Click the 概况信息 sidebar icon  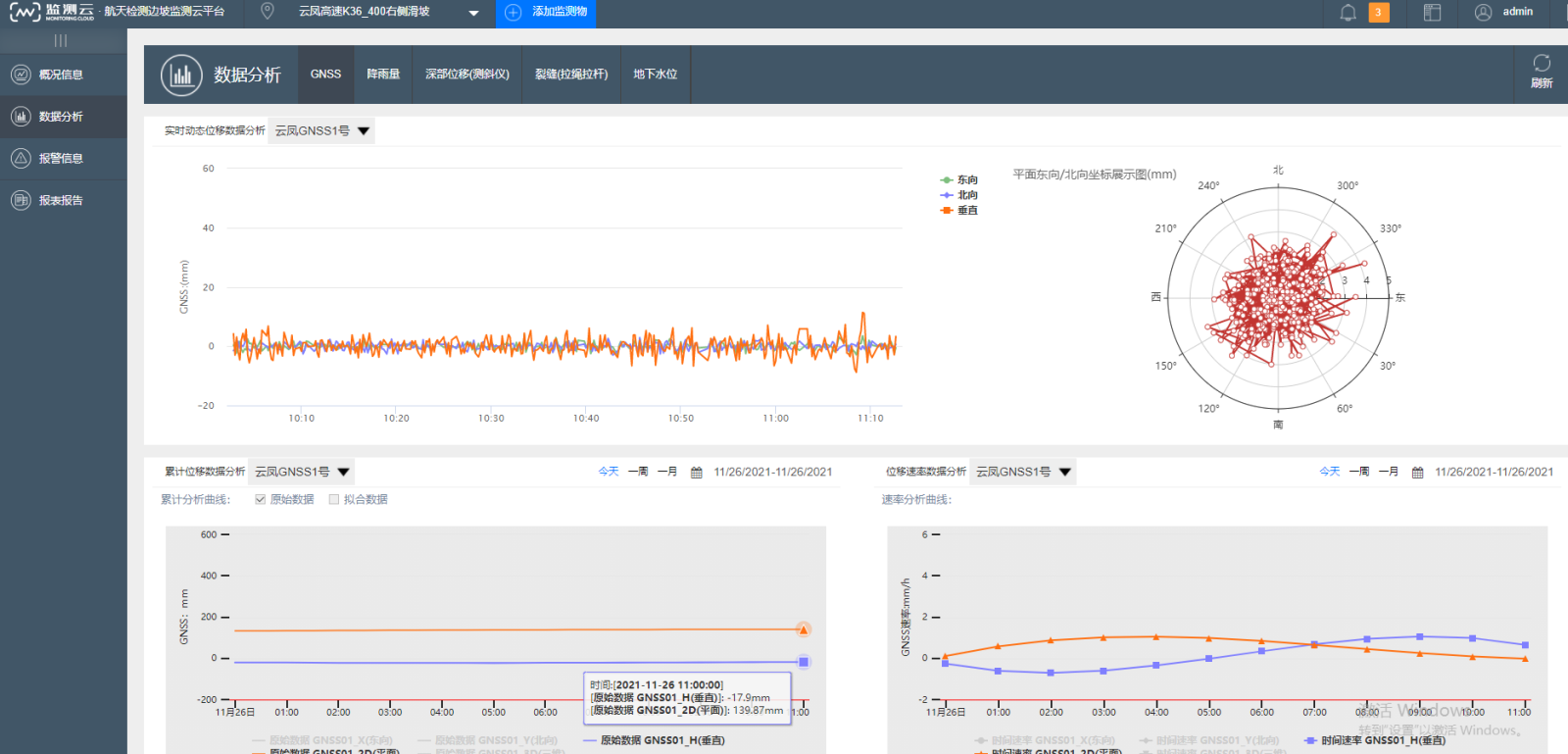coord(21,75)
